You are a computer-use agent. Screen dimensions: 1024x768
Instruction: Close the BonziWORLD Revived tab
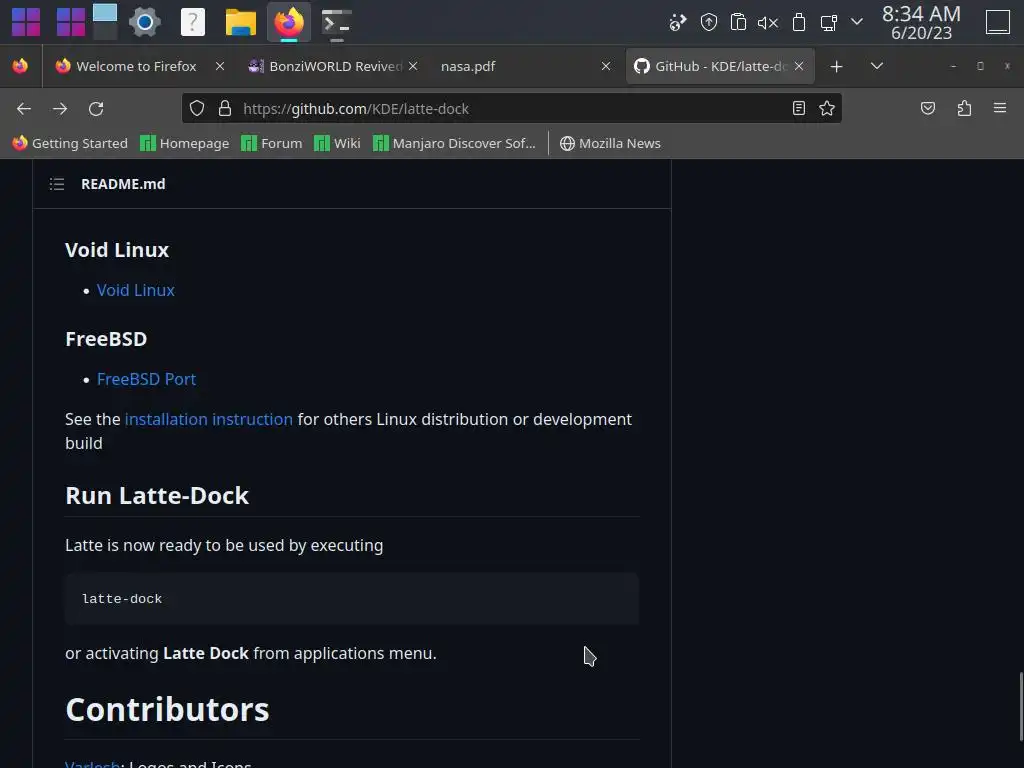[x=413, y=66]
